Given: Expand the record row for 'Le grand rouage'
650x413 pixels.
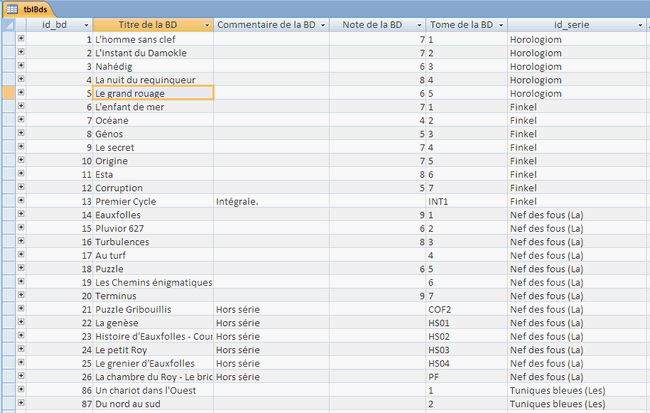Looking at the screenshot, I should click(x=21, y=93).
